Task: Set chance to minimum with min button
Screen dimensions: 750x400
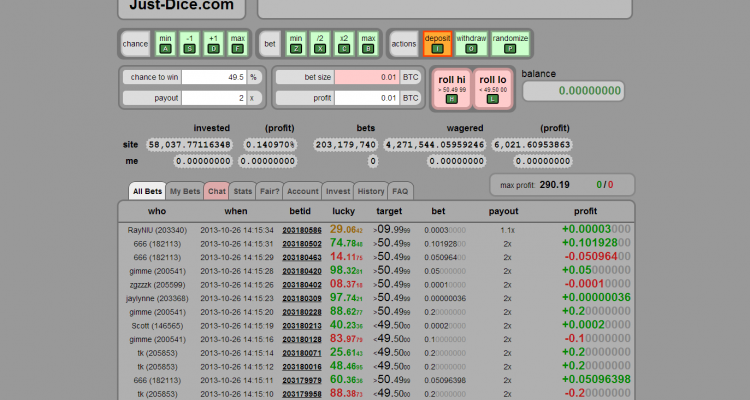Action: pyautogui.click(x=165, y=44)
